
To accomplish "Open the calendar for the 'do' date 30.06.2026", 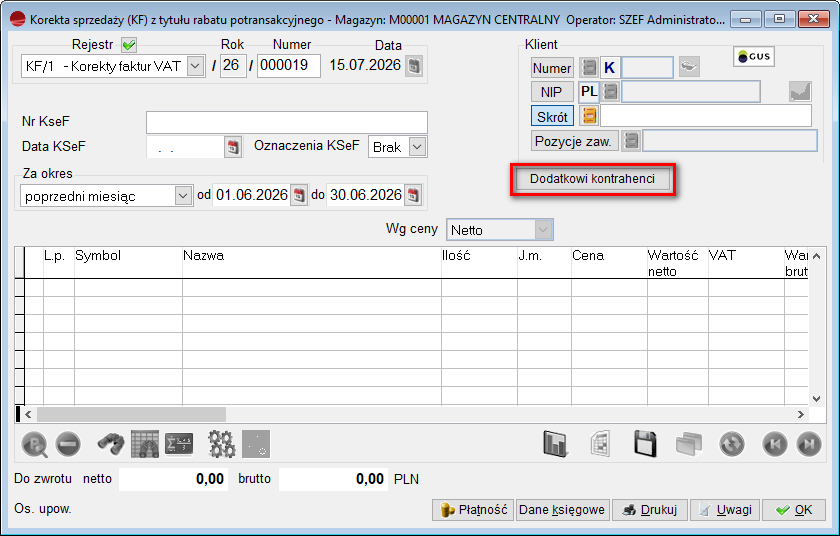I will pos(413,195).
